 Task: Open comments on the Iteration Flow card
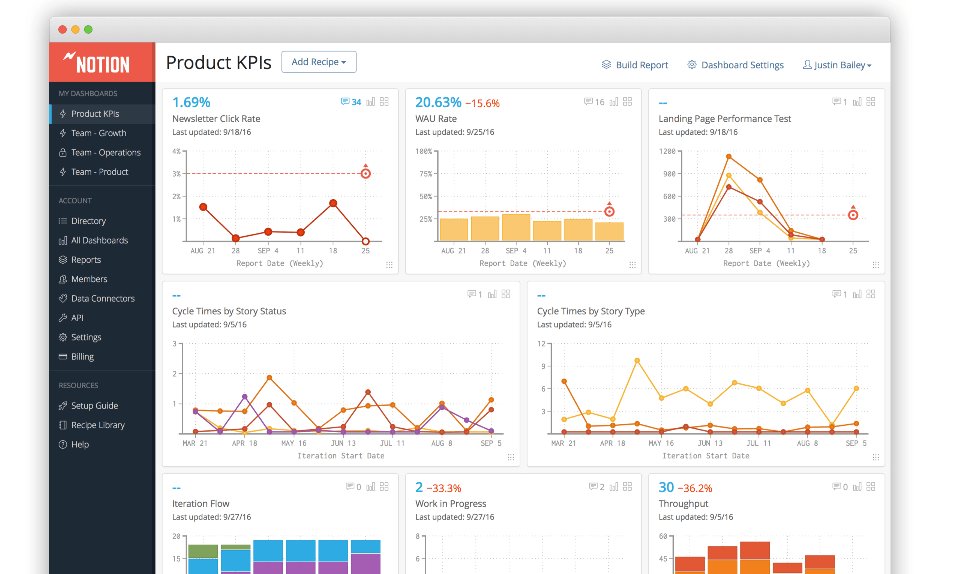pyautogui.click(x=353, y=487)
